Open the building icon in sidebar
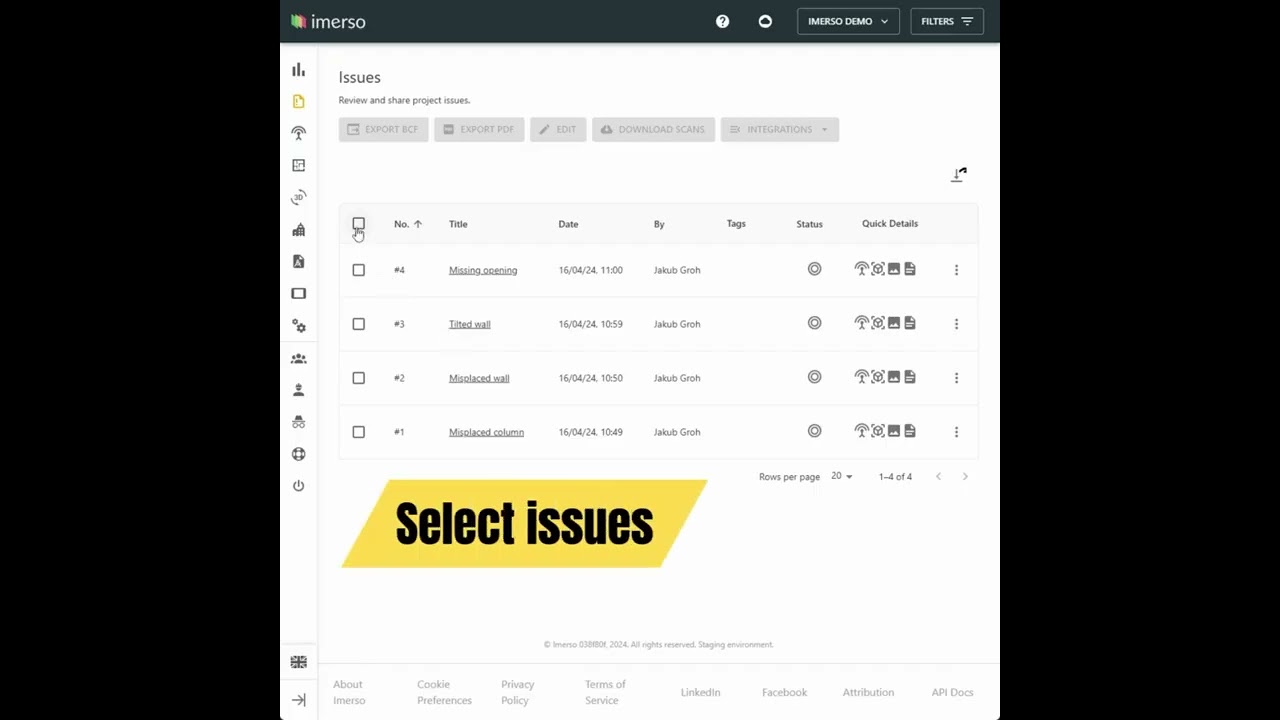The height and width of the screenshot is (720, 1280). (x=298, y=230)
